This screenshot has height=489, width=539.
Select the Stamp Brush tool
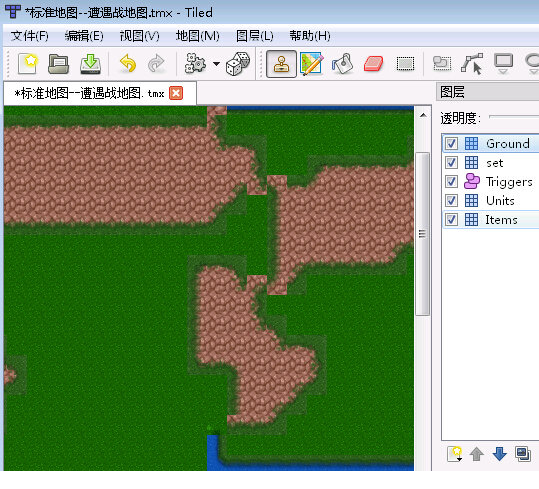pos(281,64)
